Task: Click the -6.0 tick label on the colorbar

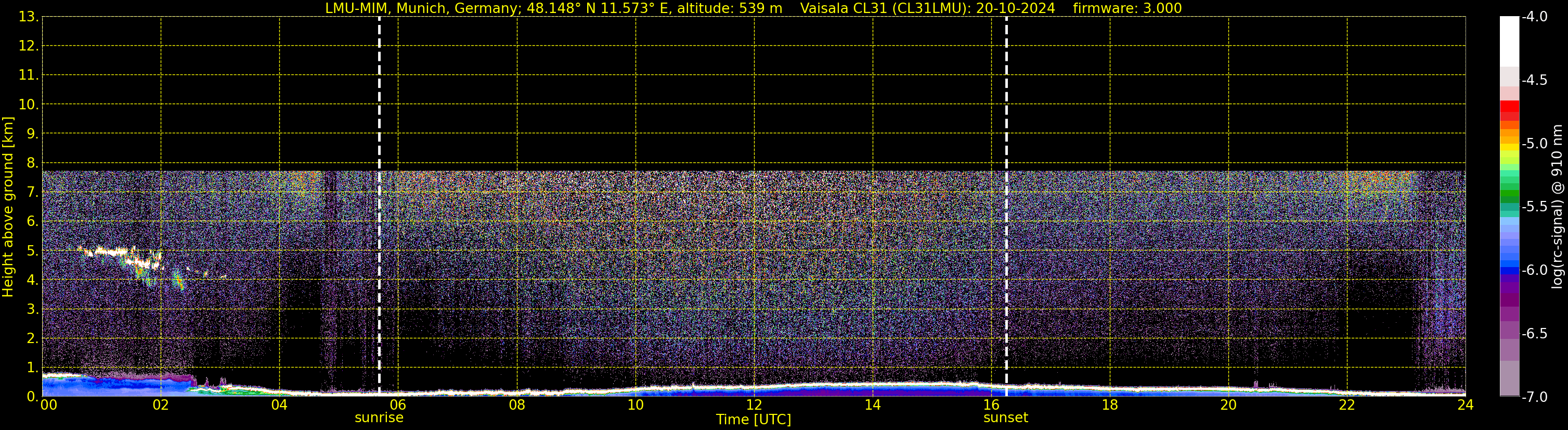Action: pyautogui.click(x=1534, y=270)
